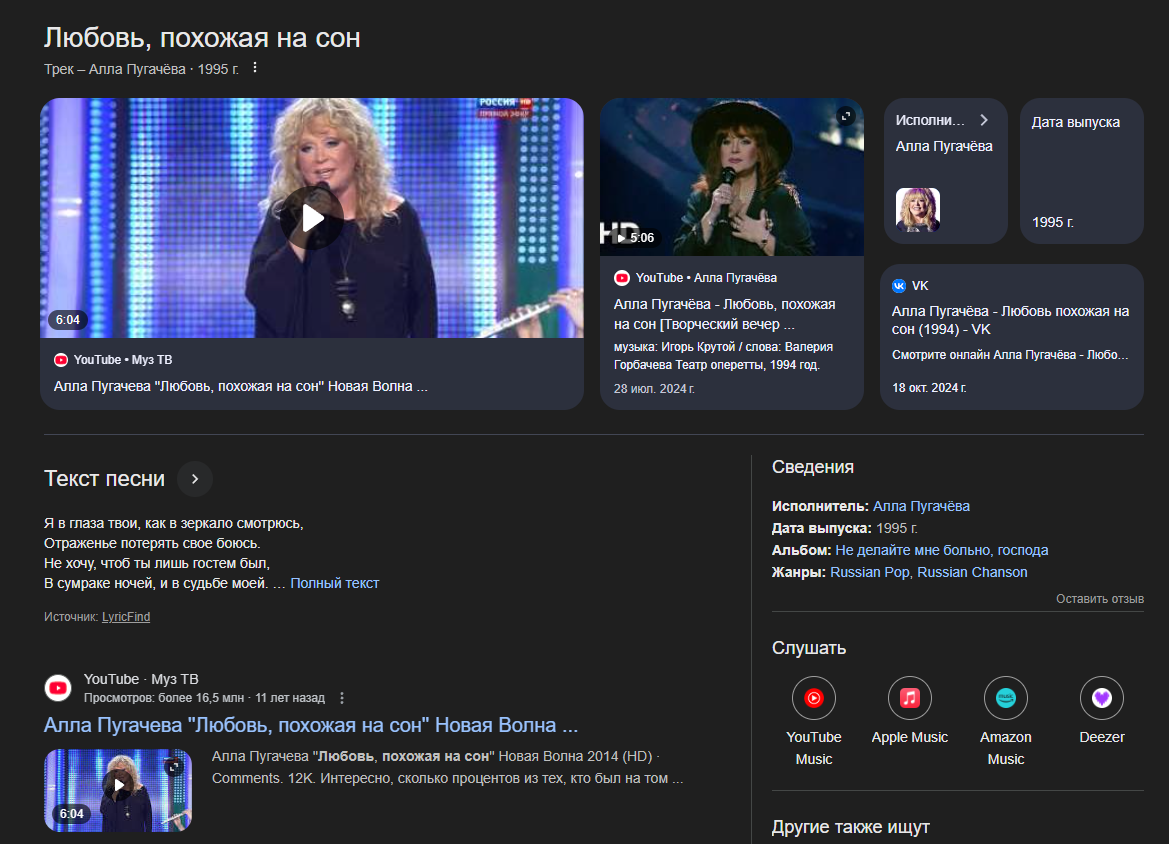Open the VK video result card
Viewport: 1169px width, 844px height.
[1011, 336]
